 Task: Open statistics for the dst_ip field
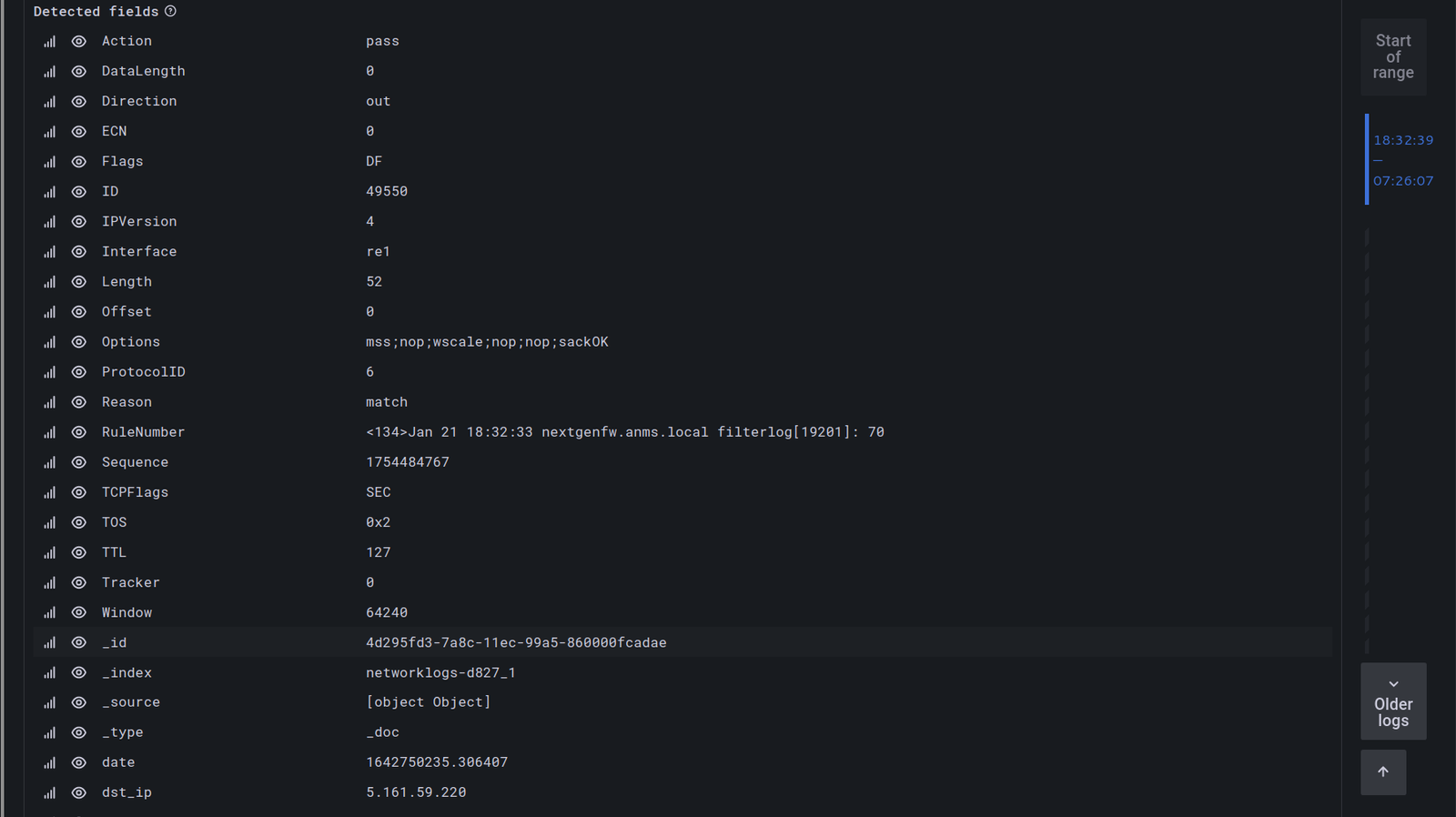tap(49, 793)
